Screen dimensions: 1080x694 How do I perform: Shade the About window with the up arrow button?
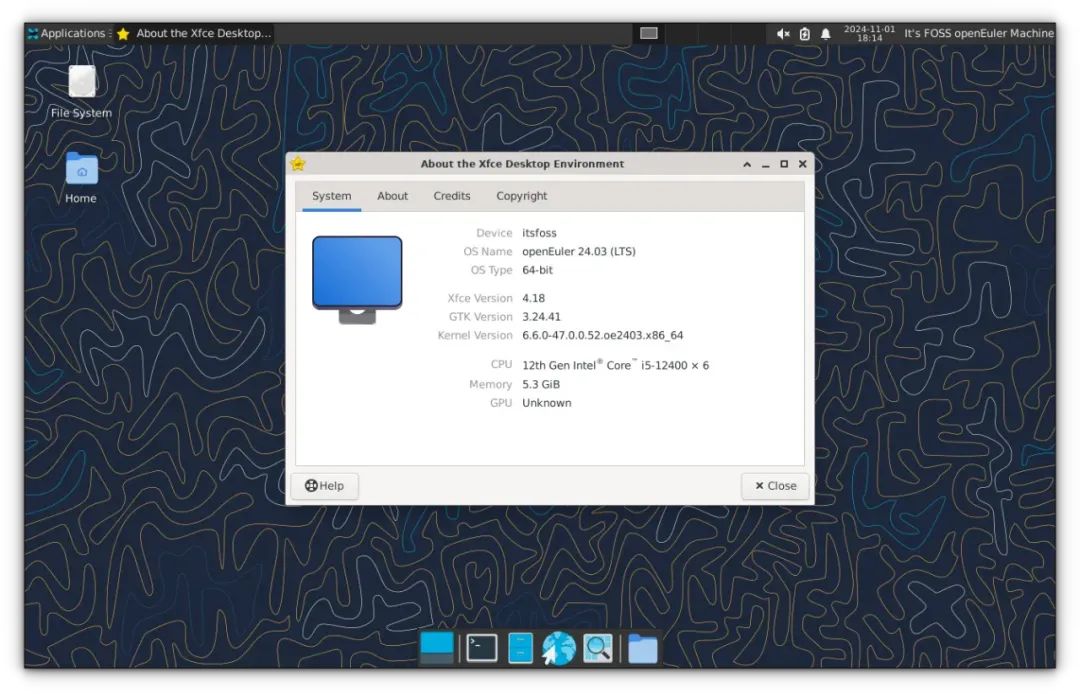(747, 164)
